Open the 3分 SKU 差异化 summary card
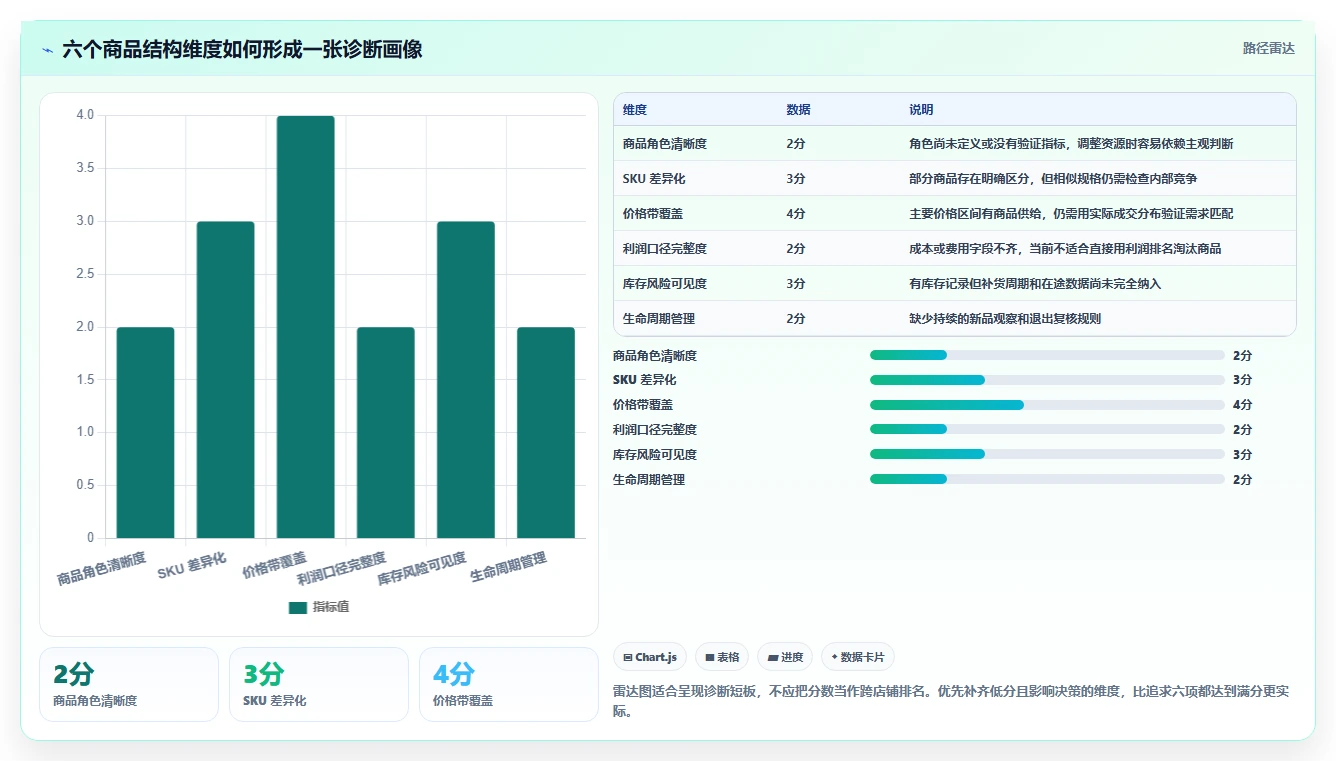 tap(319, 684)
